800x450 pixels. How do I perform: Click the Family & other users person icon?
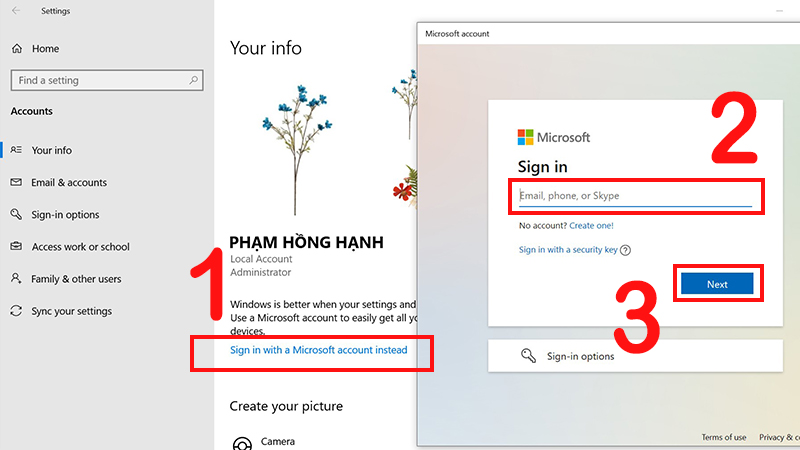point(16,279)
